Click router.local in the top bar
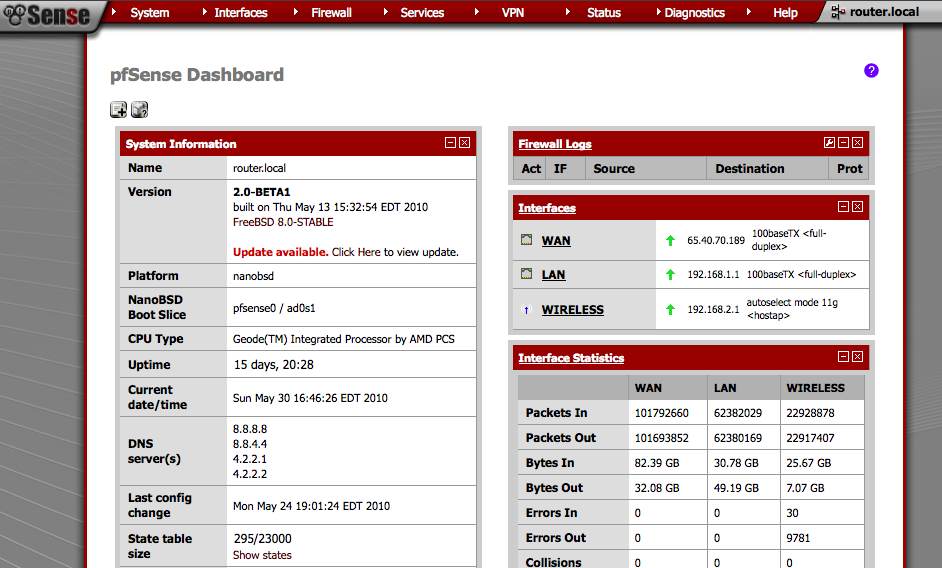This screenshot has width=942, height=568. (884, 12)
